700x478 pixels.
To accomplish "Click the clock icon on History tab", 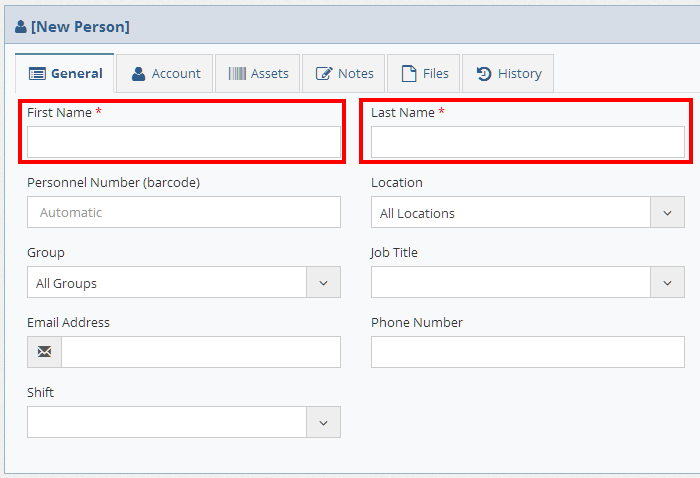I will pyautogui.click(x=484, y=74).
